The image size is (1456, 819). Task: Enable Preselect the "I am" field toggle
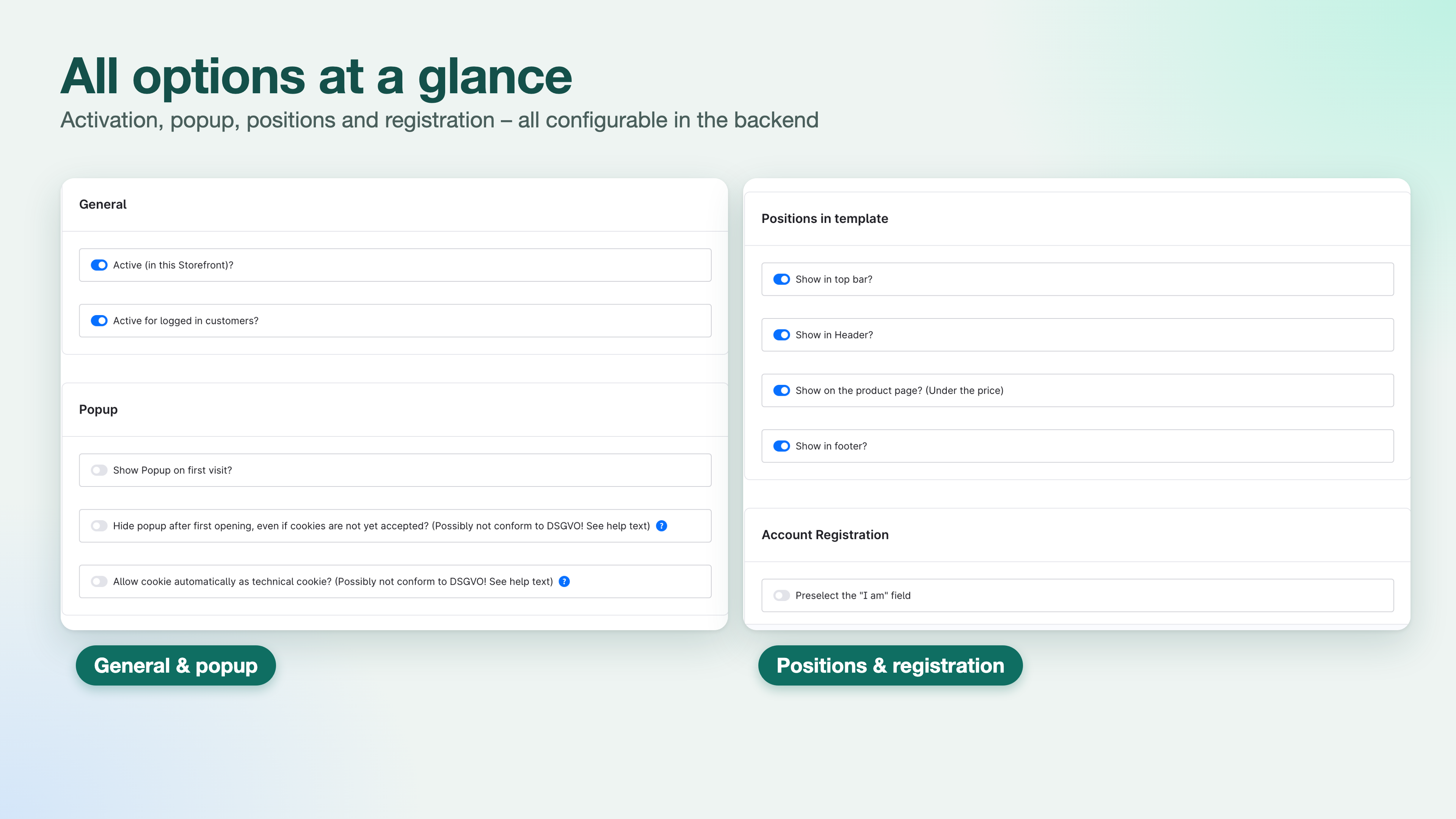(x=782, y=595)
